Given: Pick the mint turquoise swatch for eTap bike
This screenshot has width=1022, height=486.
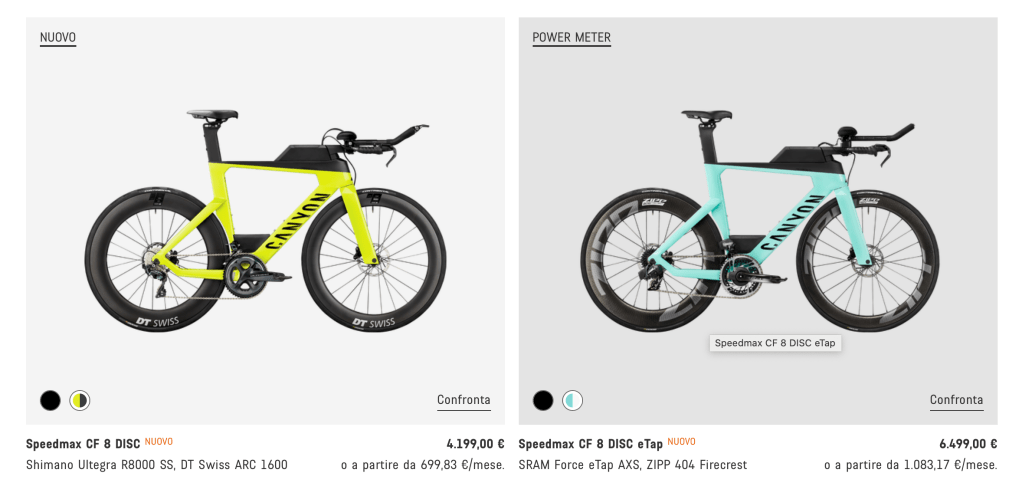Looking at the screenshot, I should pos(572,401).
